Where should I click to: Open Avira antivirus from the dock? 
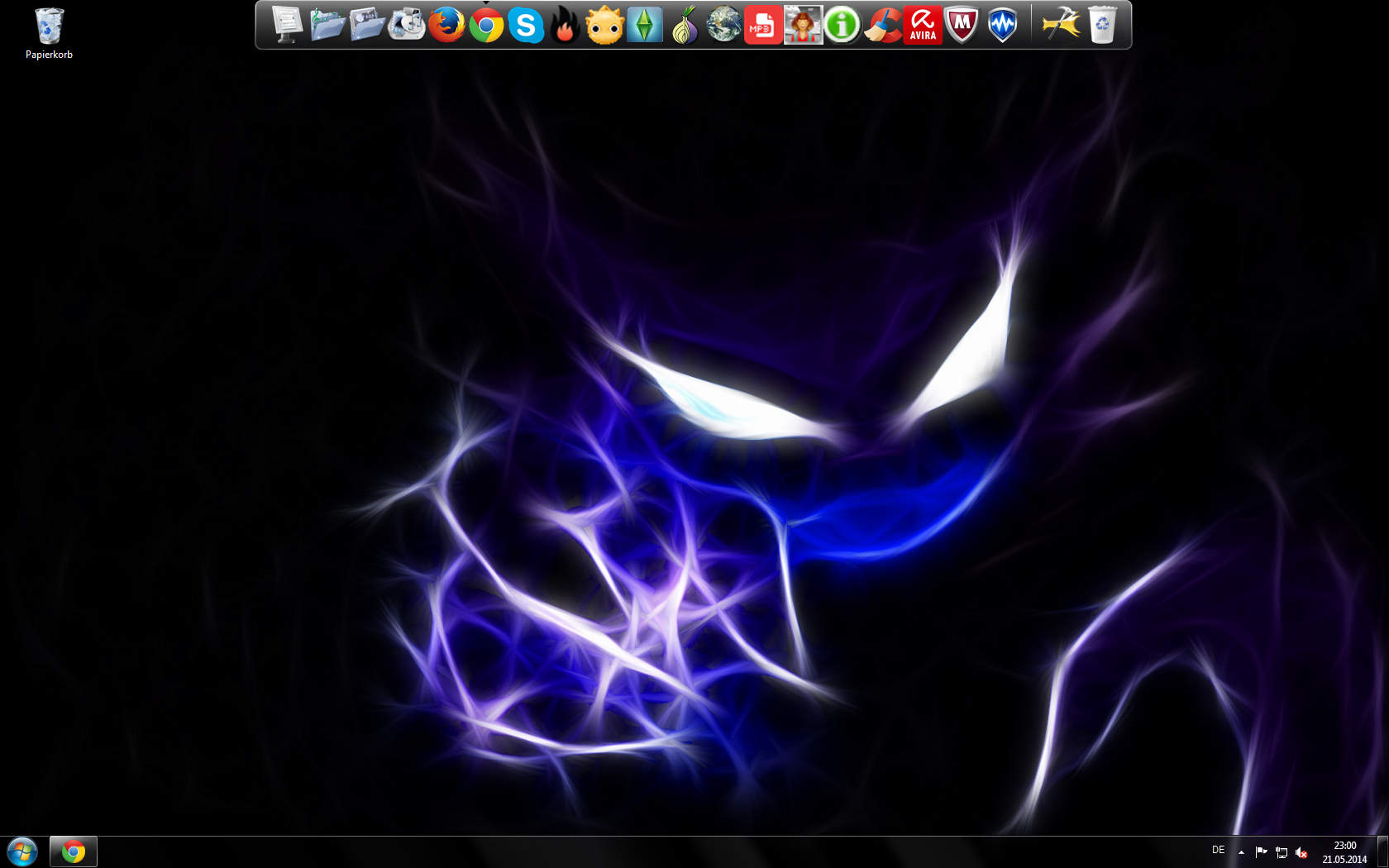pyautogui.click(x=923, y=25)
